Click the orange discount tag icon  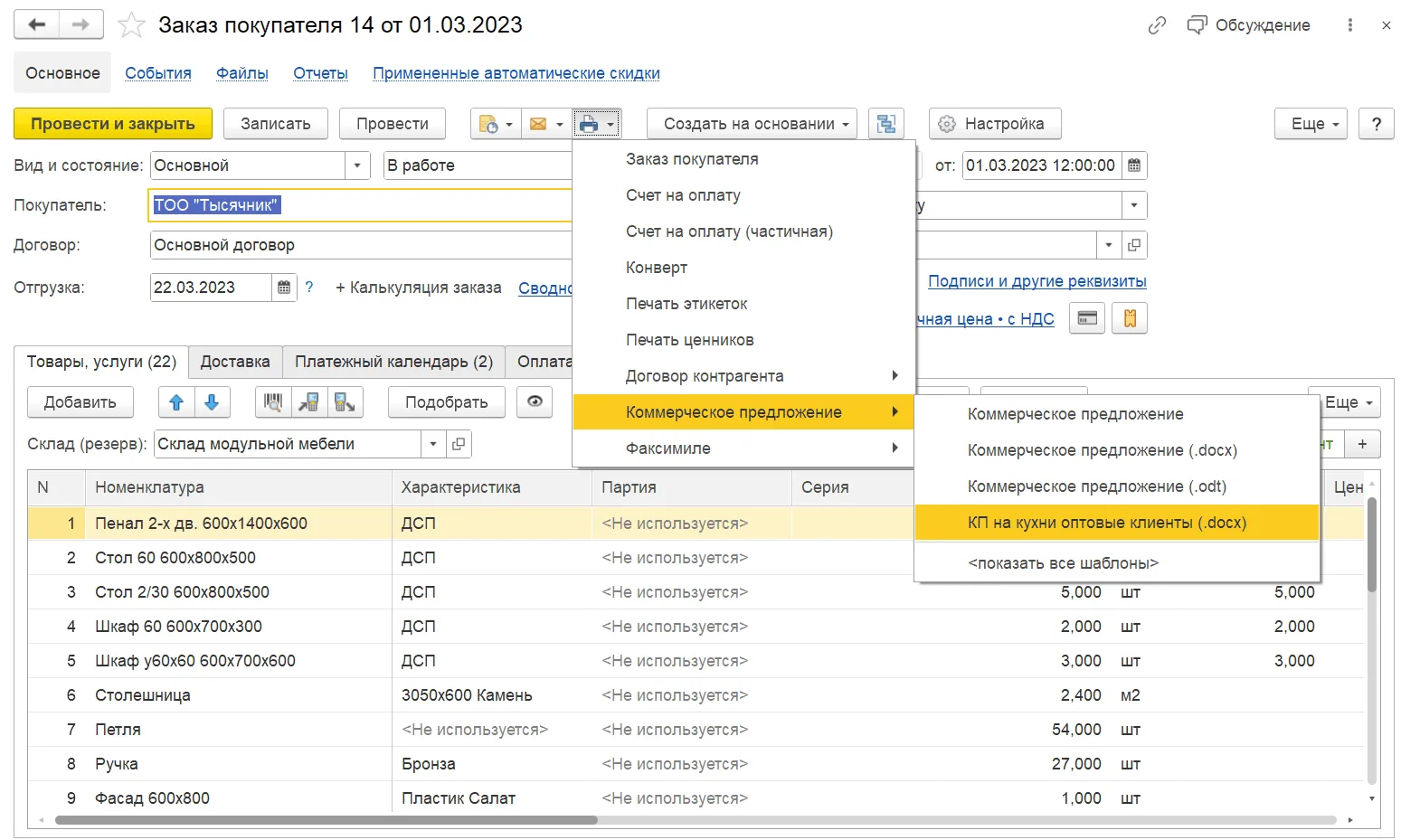[x=1130, y=318]
